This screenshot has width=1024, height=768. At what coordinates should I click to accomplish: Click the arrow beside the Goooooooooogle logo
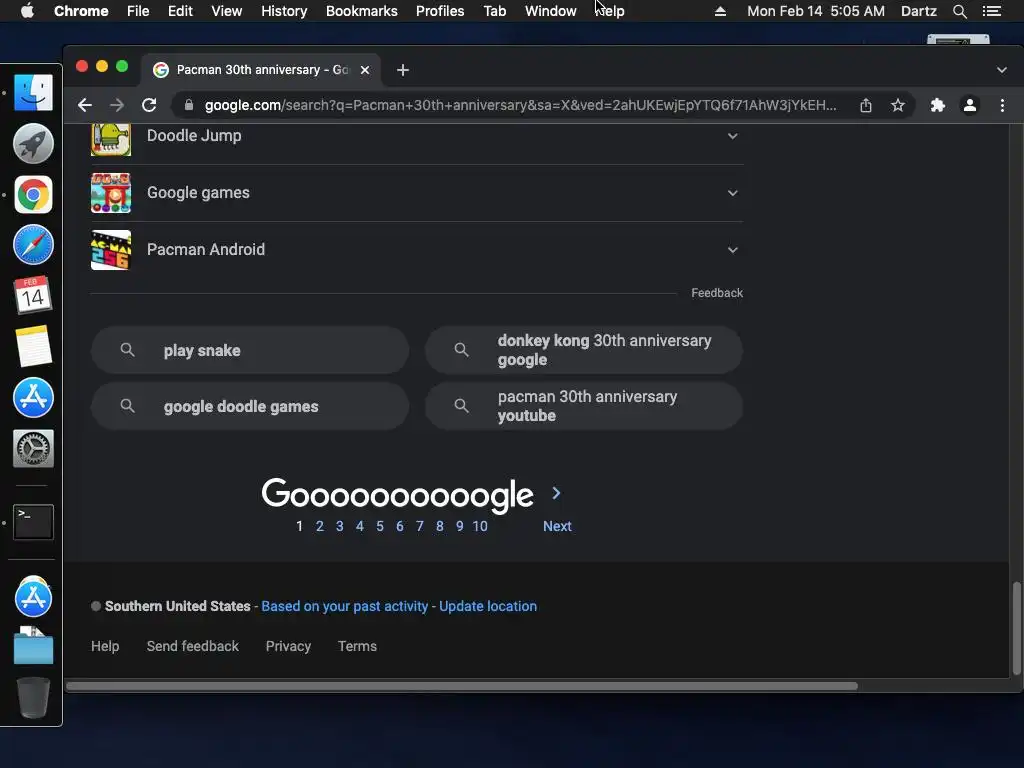point(556,493)
